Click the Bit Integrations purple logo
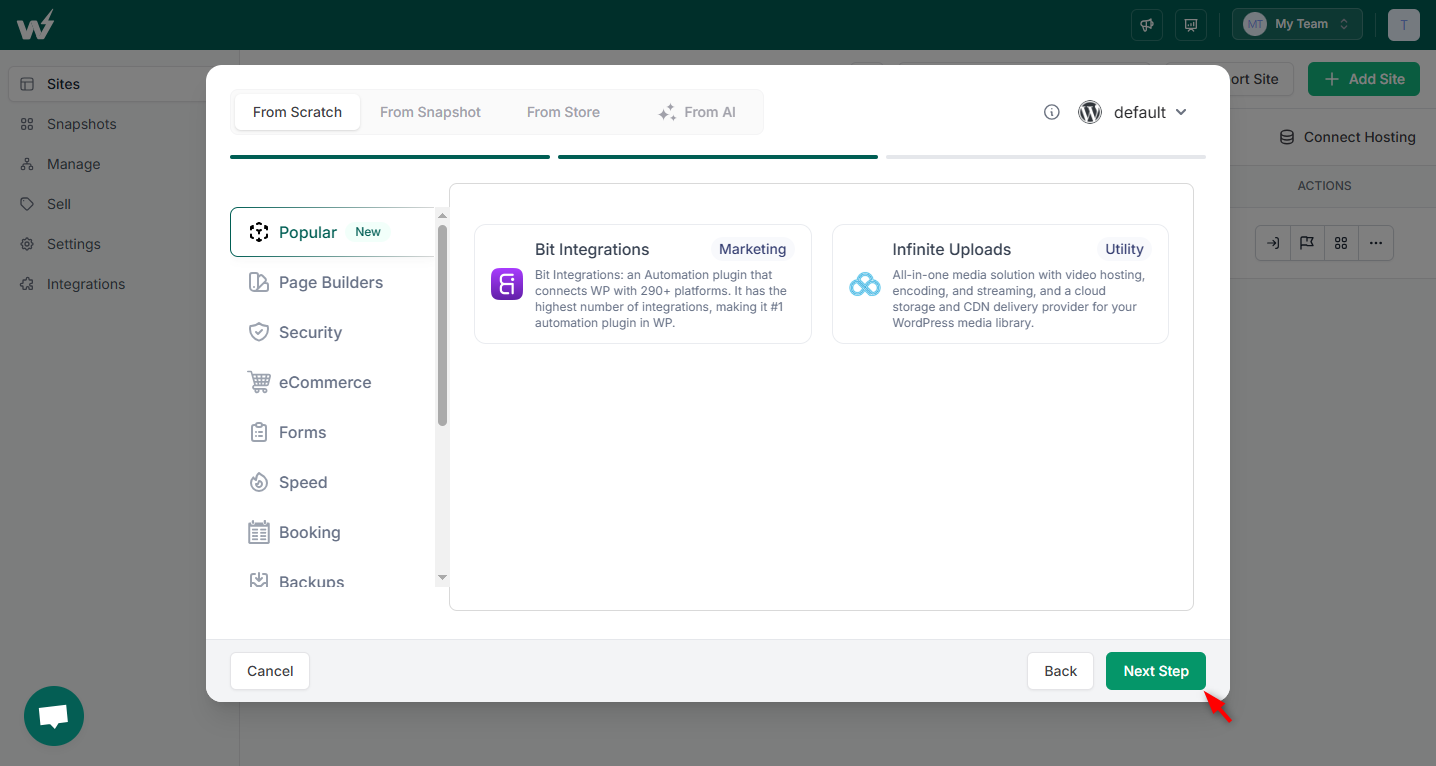 [507, 284]
